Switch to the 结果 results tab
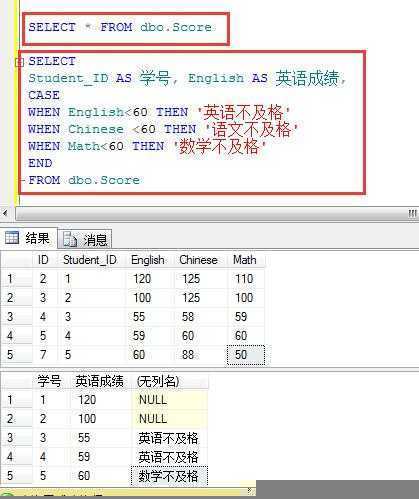419x499 pixels. 28,238
